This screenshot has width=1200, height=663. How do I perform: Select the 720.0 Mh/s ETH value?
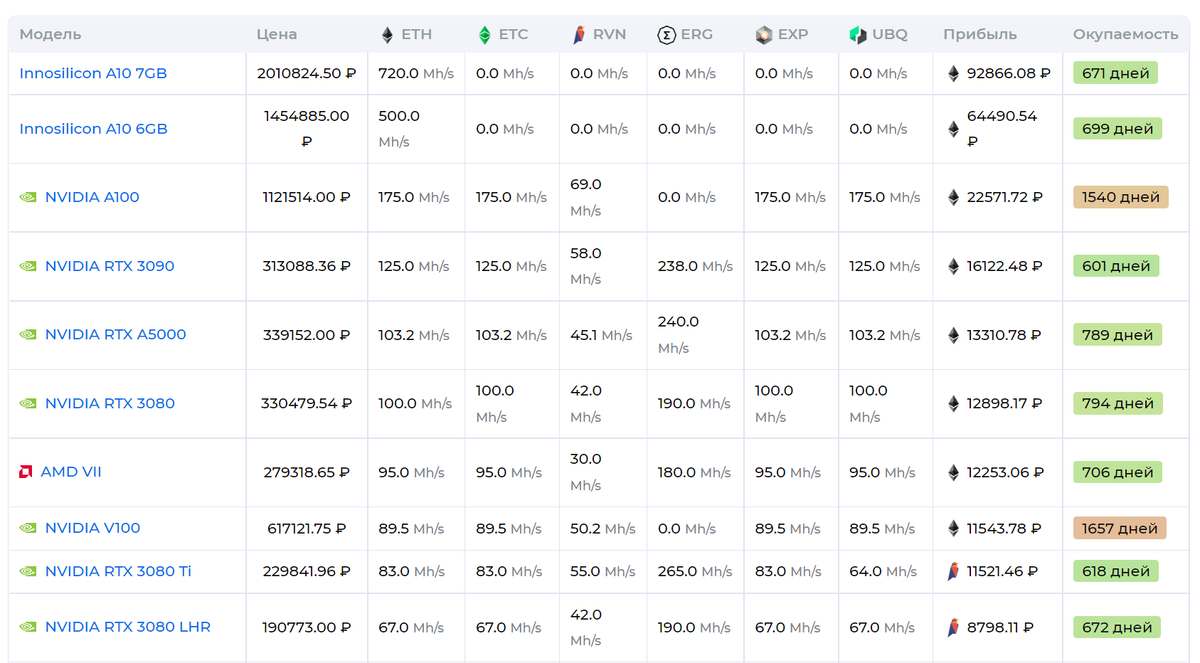[x=416, y=73]
